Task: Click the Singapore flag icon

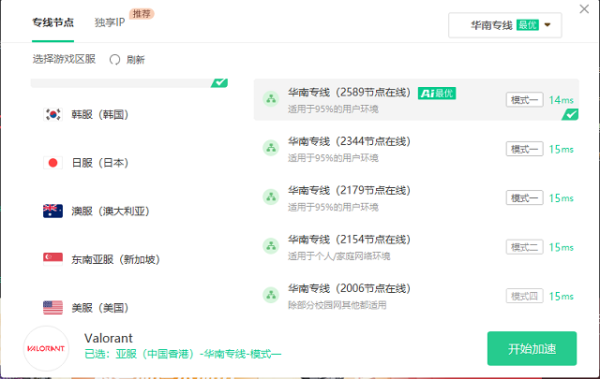Action: coord(53,259)
